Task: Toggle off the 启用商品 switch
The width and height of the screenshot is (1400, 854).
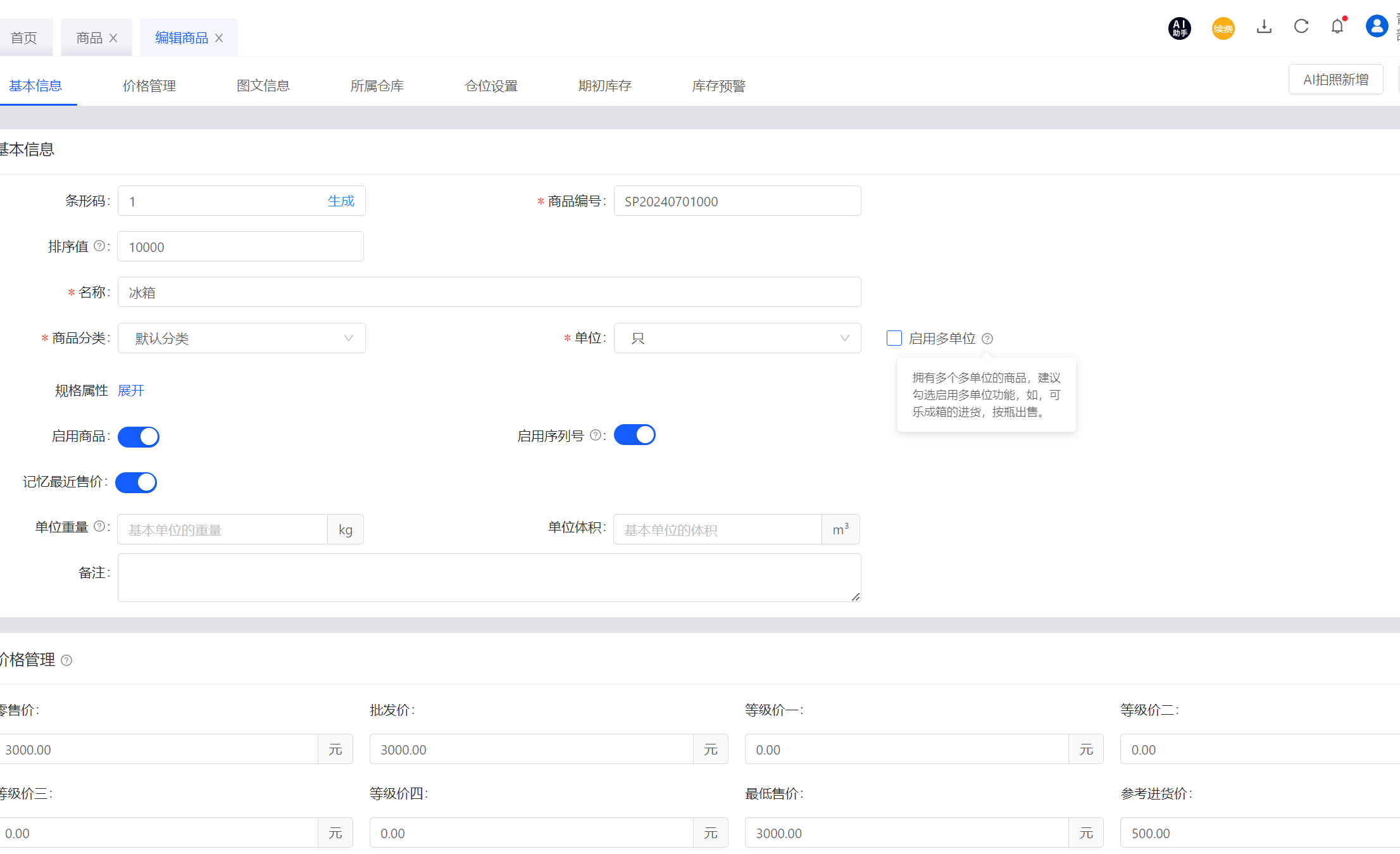Action: pos(139,437)
